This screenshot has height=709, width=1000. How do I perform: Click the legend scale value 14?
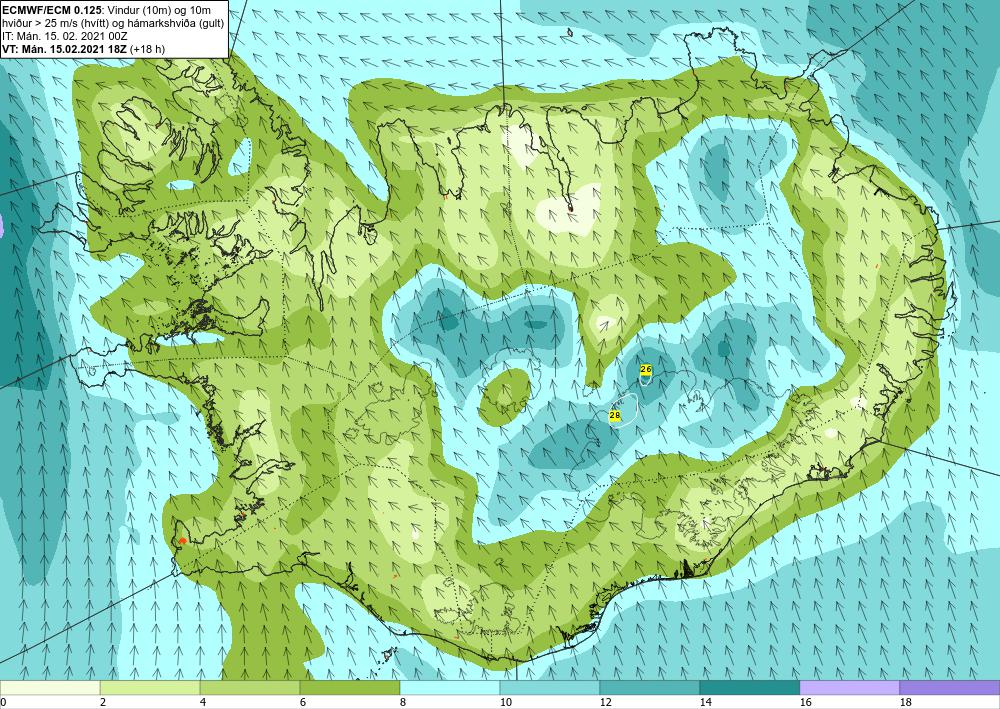(705, 702)
